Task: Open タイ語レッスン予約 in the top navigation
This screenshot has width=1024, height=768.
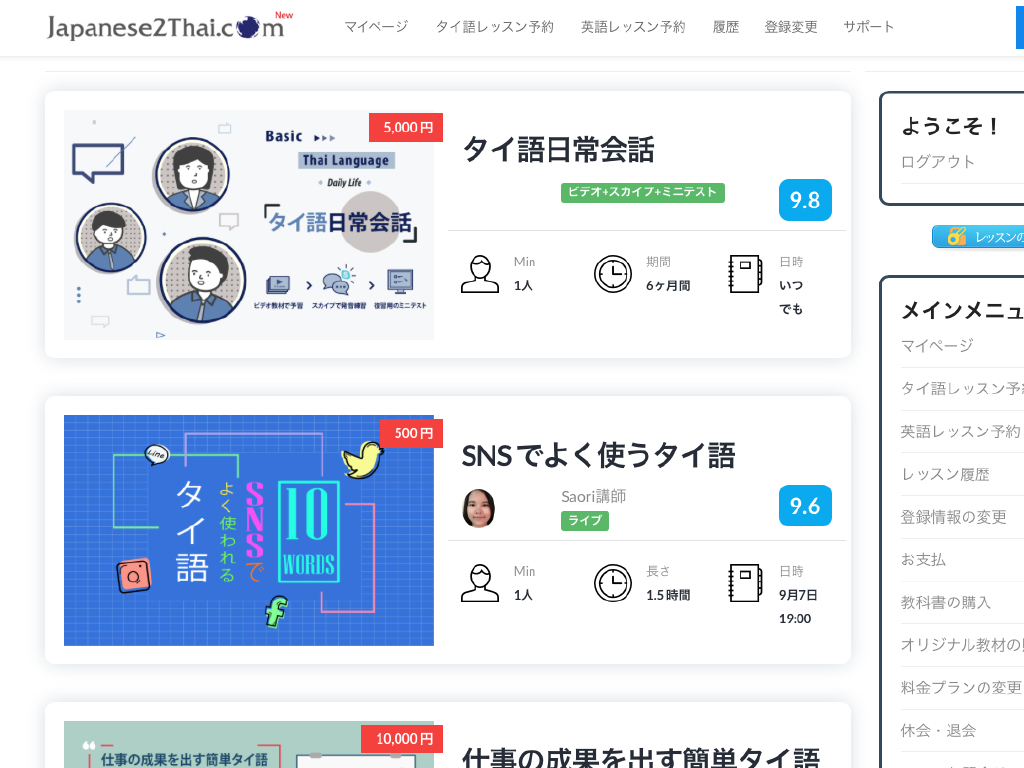Action: tap(494, 27)
